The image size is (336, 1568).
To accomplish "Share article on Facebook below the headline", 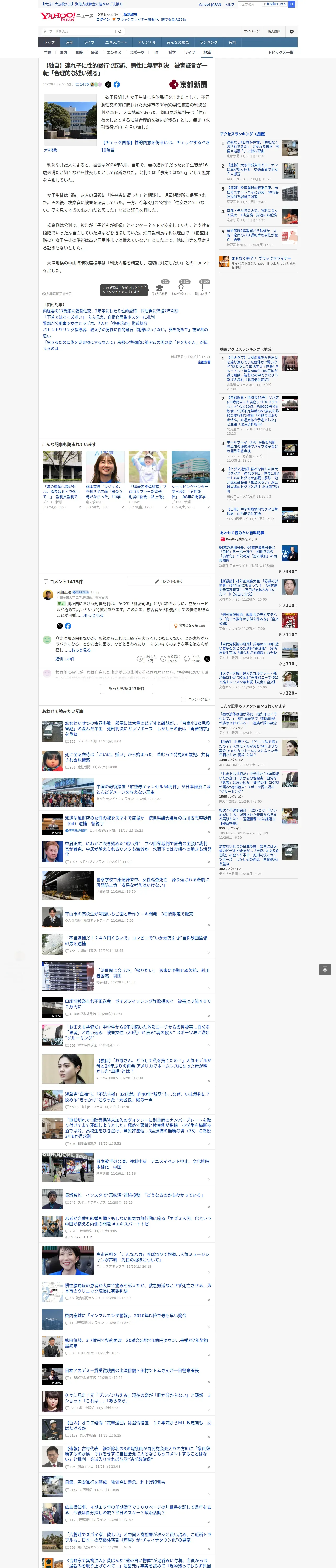I will click(116, 85).
